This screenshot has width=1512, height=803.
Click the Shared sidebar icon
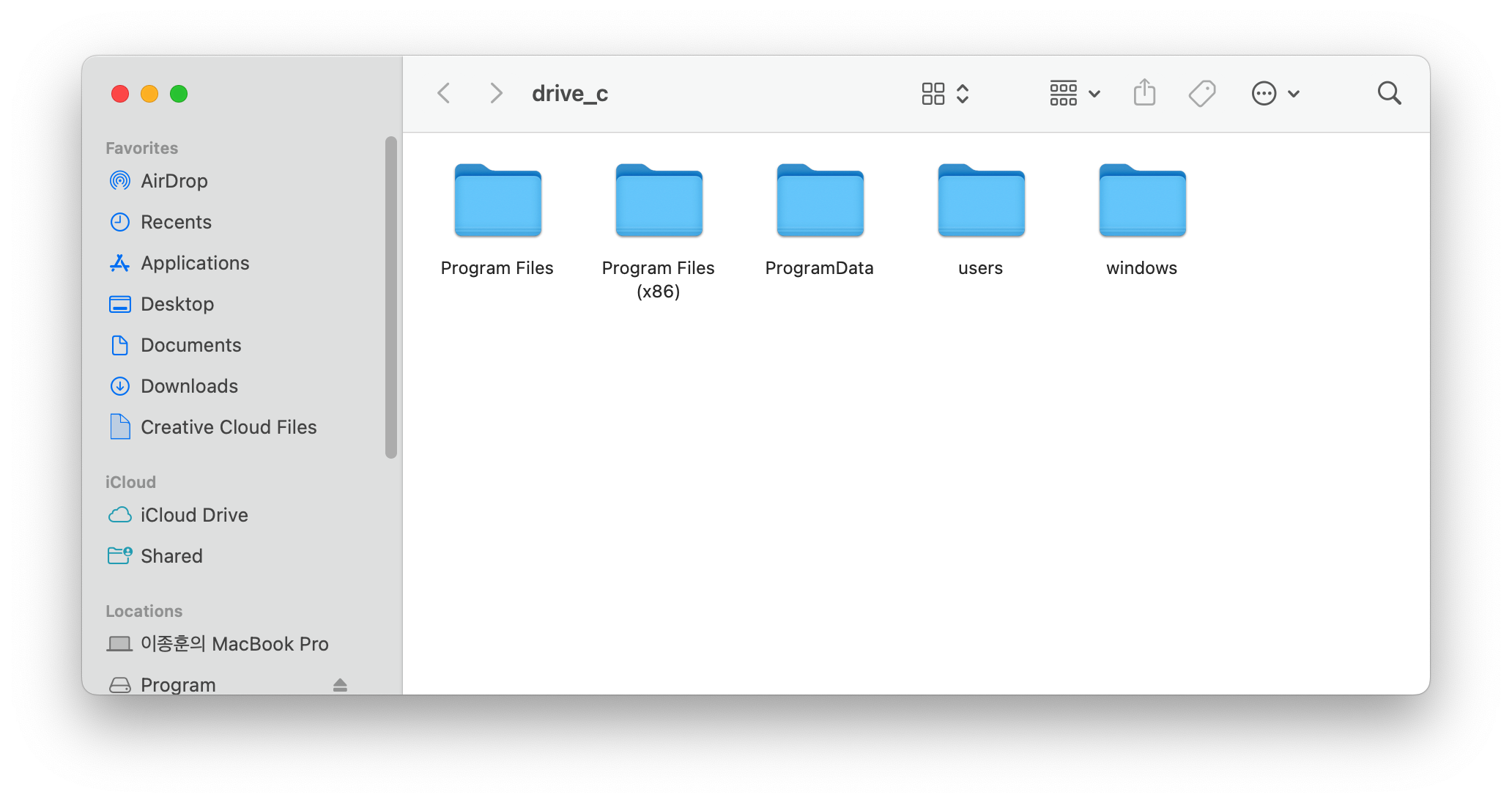pyautogui.click(x=119, y=556)
